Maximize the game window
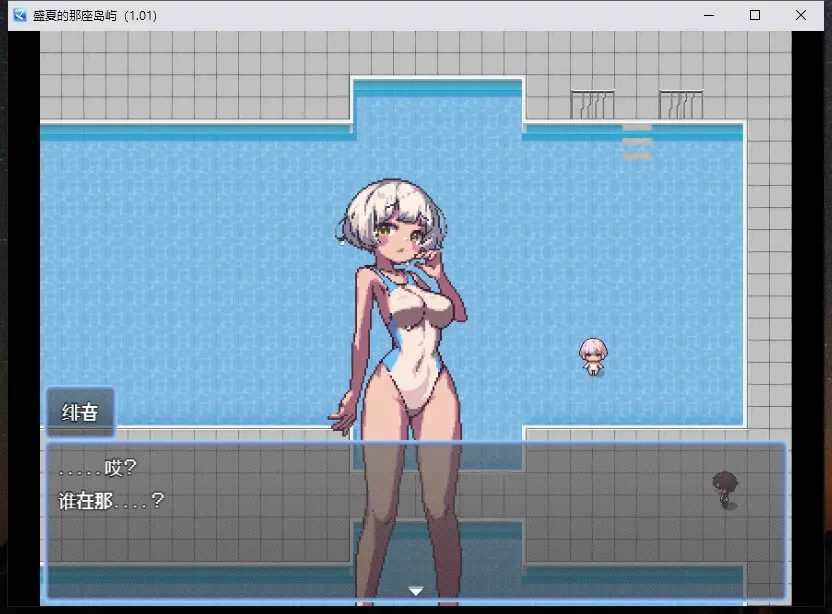Viewport: 832px width, 614px height. point(755,15)
